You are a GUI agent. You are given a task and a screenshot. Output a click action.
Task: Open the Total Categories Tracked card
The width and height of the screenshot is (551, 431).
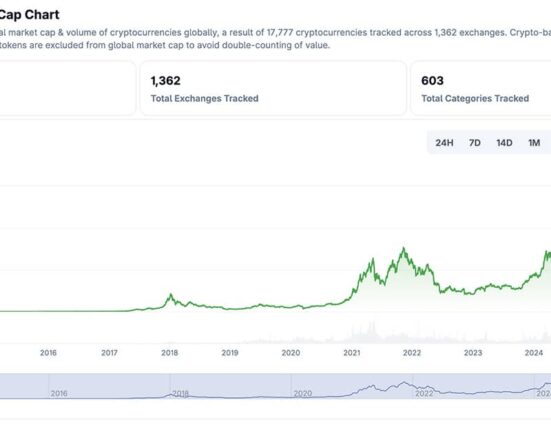point(481,88)
